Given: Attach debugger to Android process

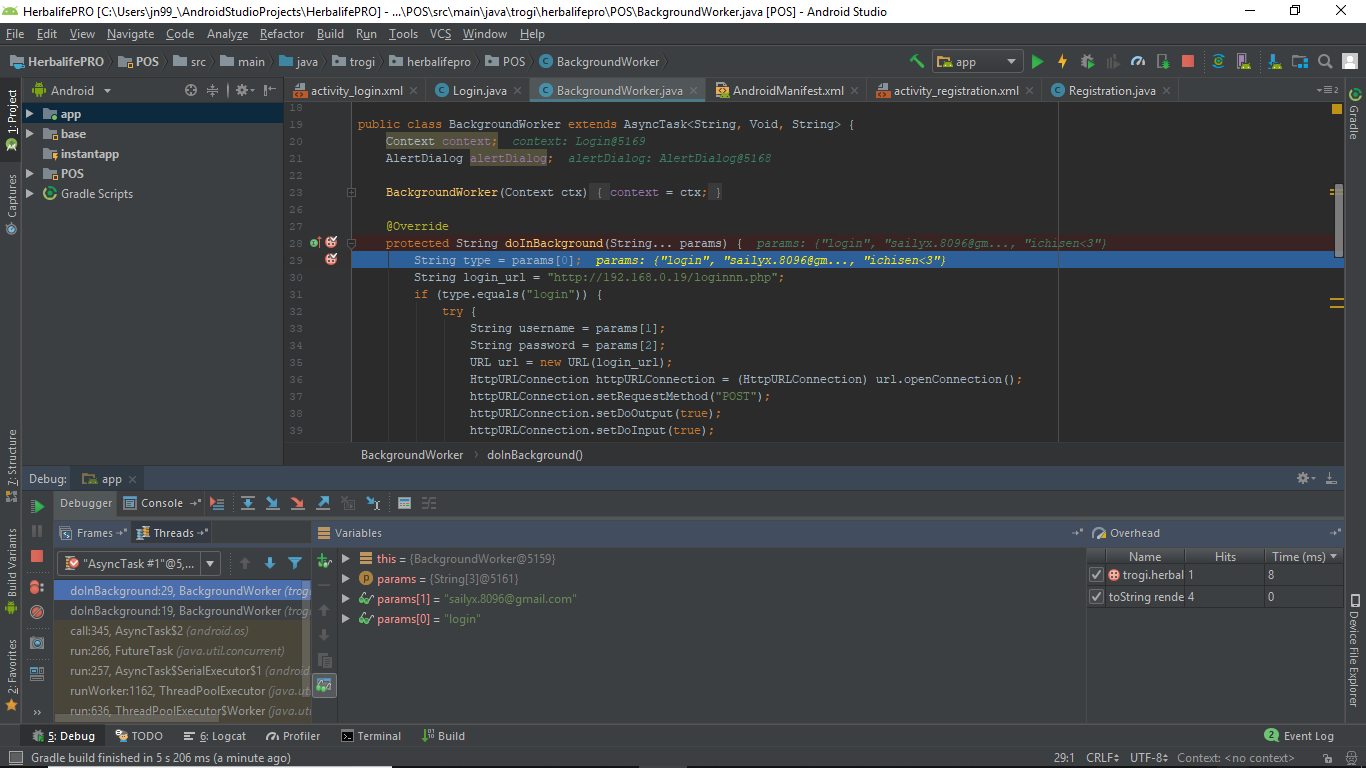Looking at the screenshot, I should (x=1163, y=61).
